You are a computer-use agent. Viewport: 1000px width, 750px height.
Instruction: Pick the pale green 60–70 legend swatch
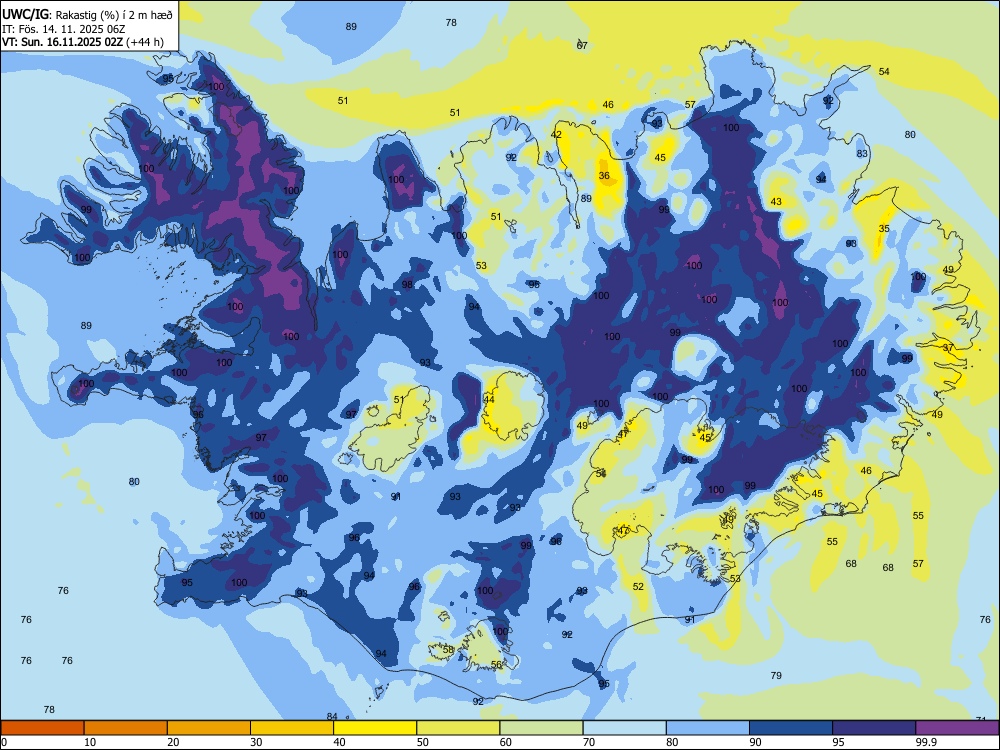(541, 728)
